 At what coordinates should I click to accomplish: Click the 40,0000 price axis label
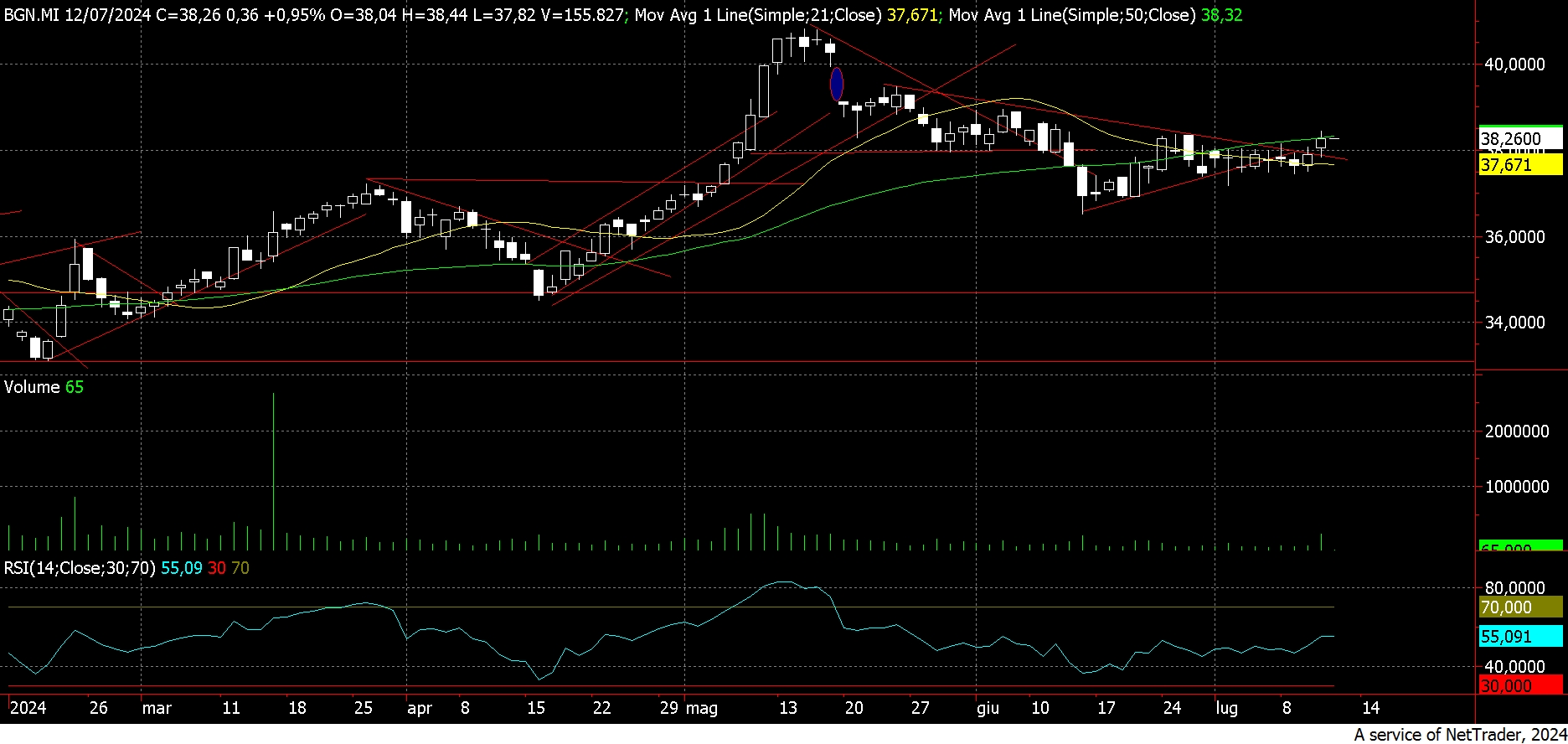click(x=1514, y=65)
